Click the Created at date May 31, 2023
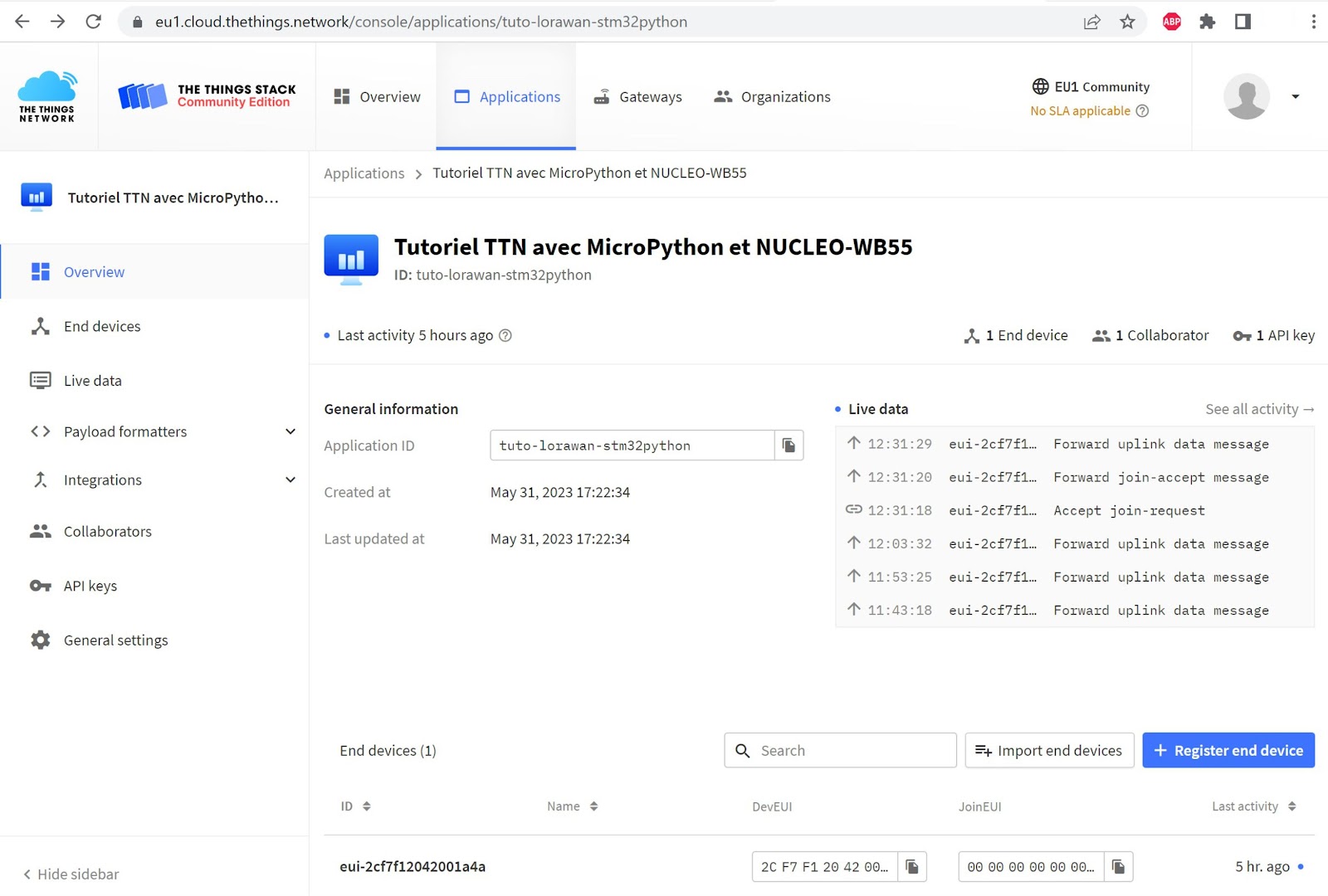The image size is (1328, 896). pyautogui.click(x=560, y=493)
